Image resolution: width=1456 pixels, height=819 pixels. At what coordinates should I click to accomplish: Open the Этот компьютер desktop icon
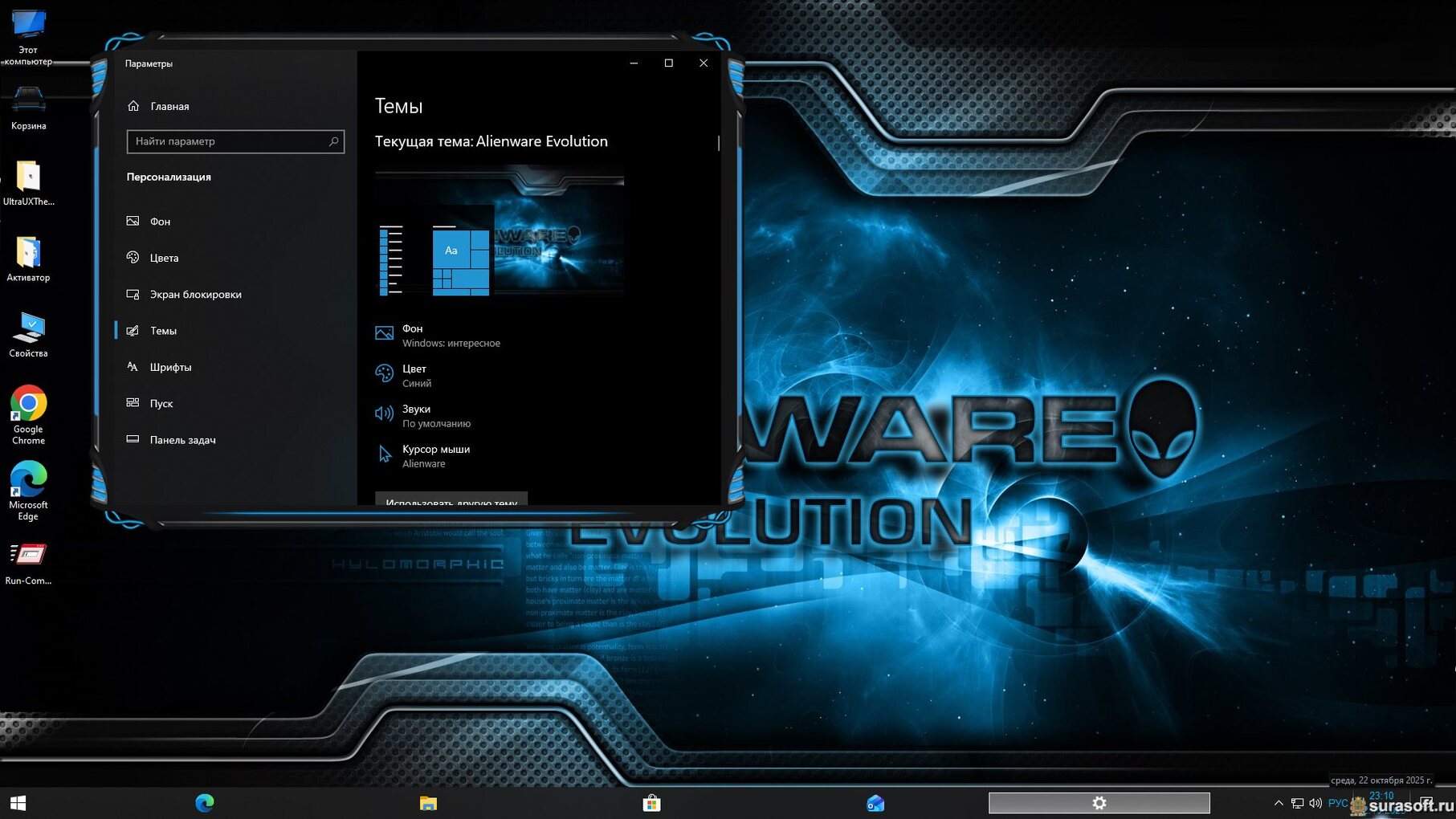[x=28, y=36]
